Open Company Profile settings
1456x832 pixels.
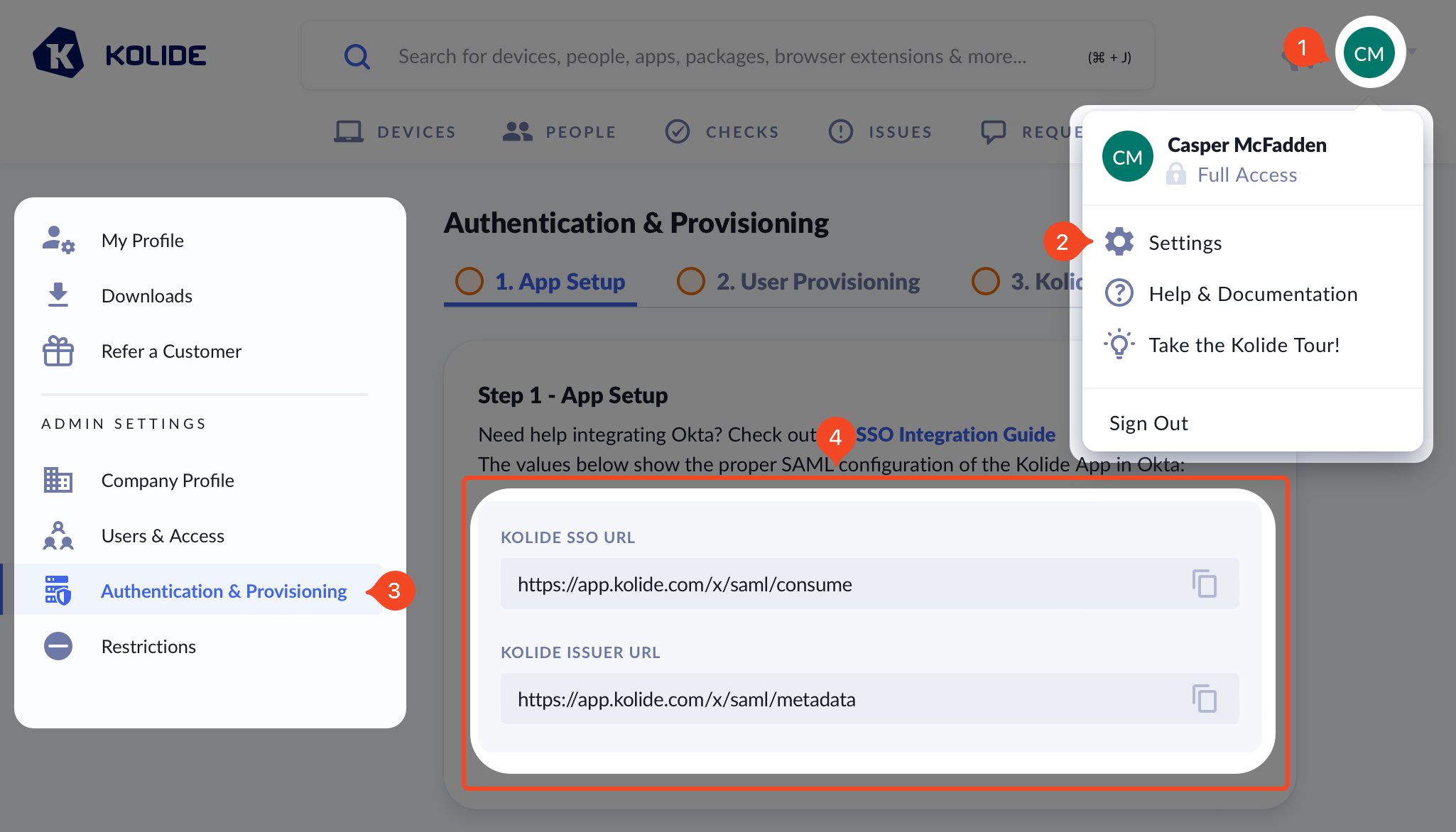[x=168, y=481]
